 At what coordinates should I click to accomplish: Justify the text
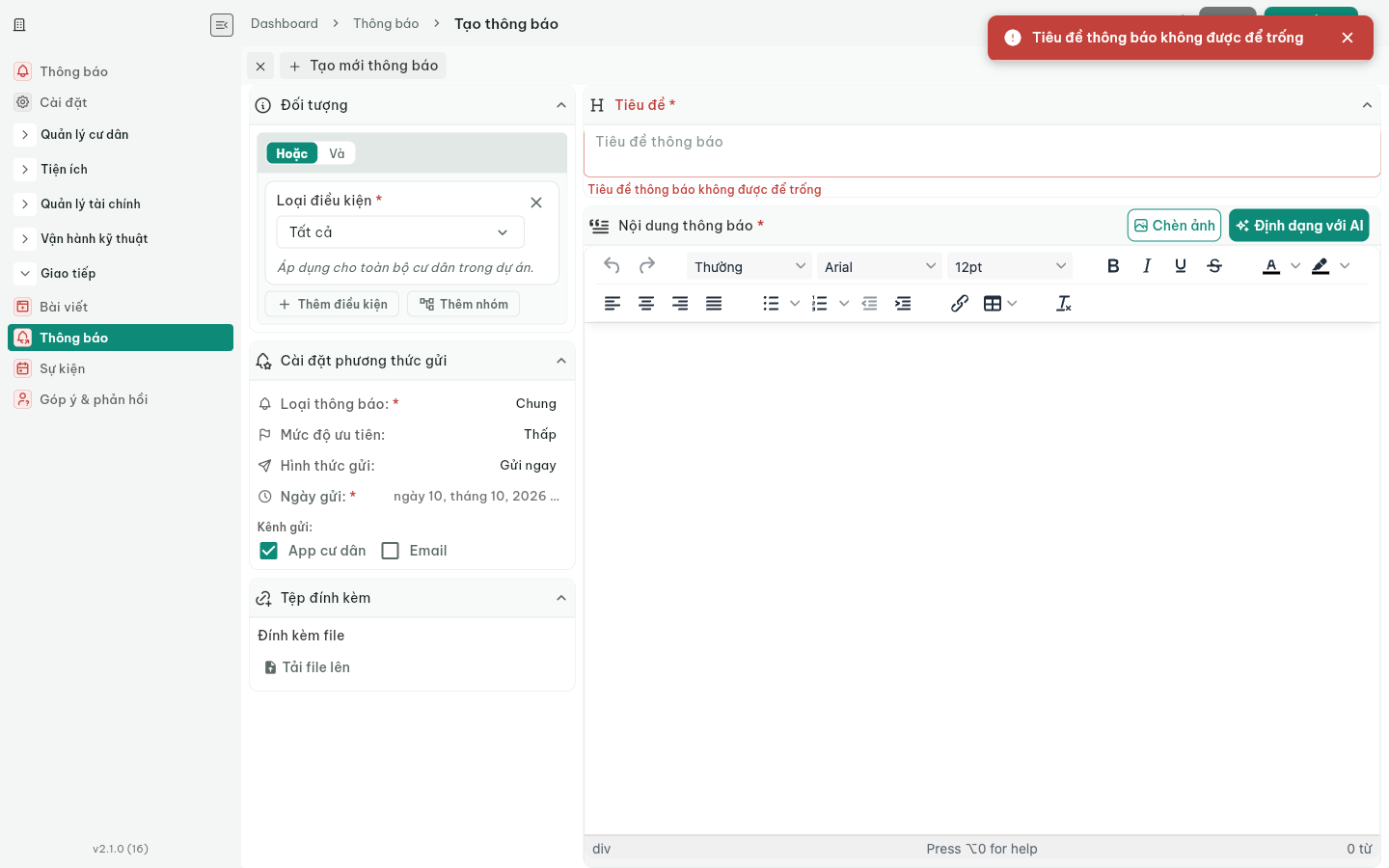714,304
